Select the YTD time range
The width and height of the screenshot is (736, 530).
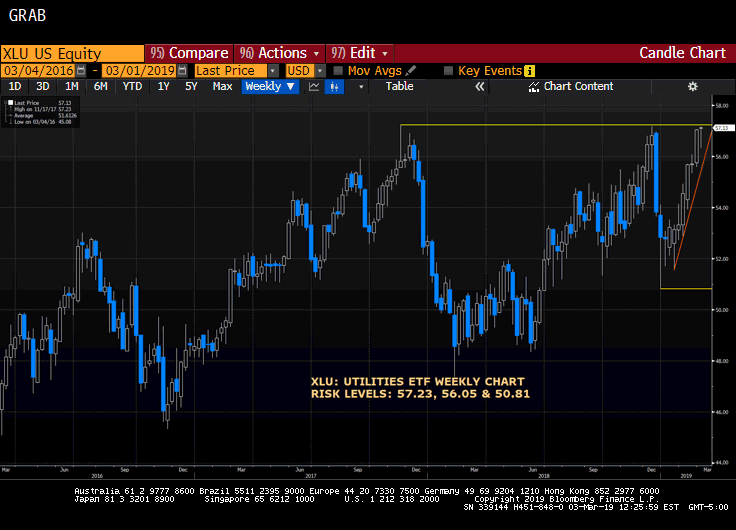(x=132, y=86)
